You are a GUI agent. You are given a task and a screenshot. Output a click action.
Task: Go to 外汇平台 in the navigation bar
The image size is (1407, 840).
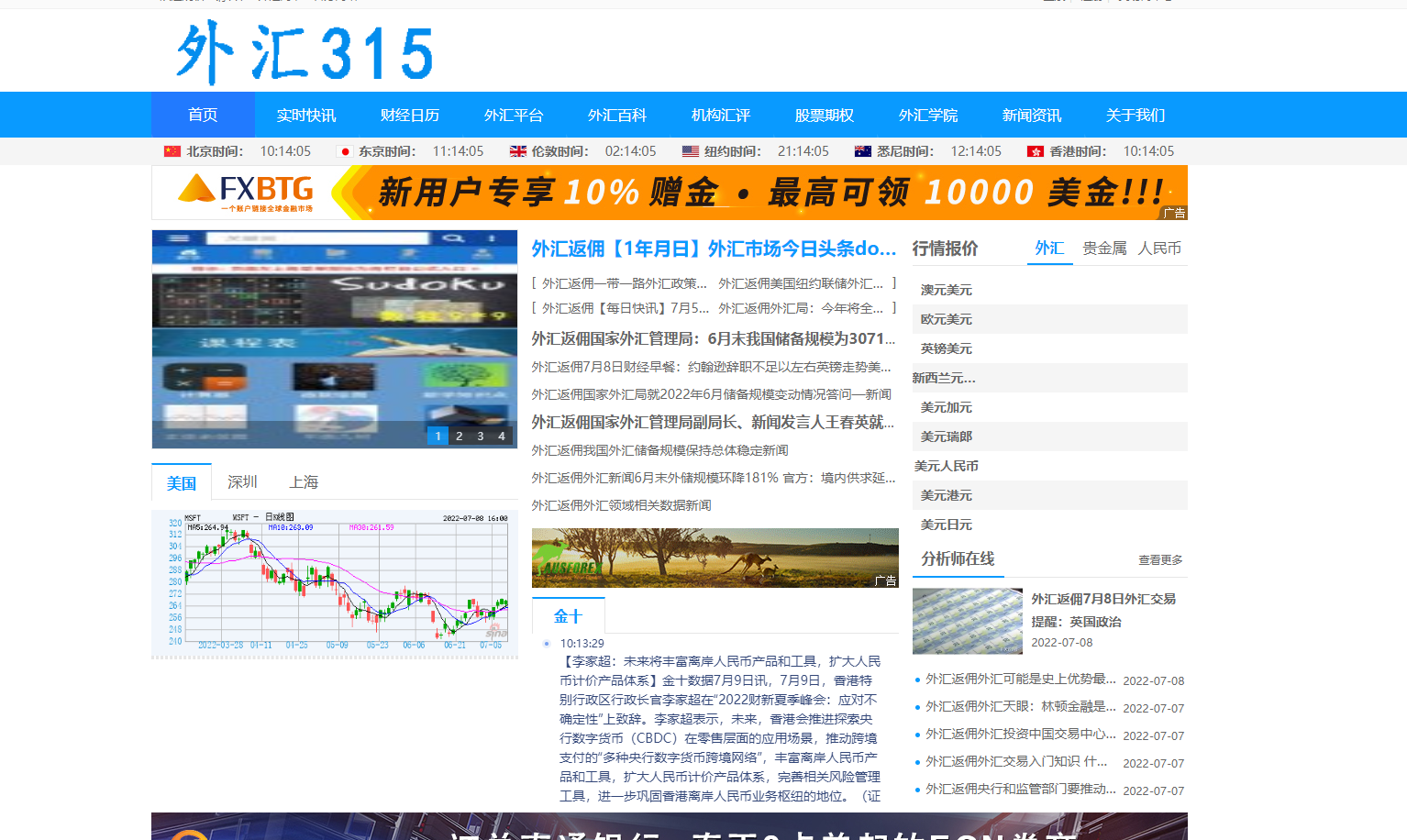[514, 115]
